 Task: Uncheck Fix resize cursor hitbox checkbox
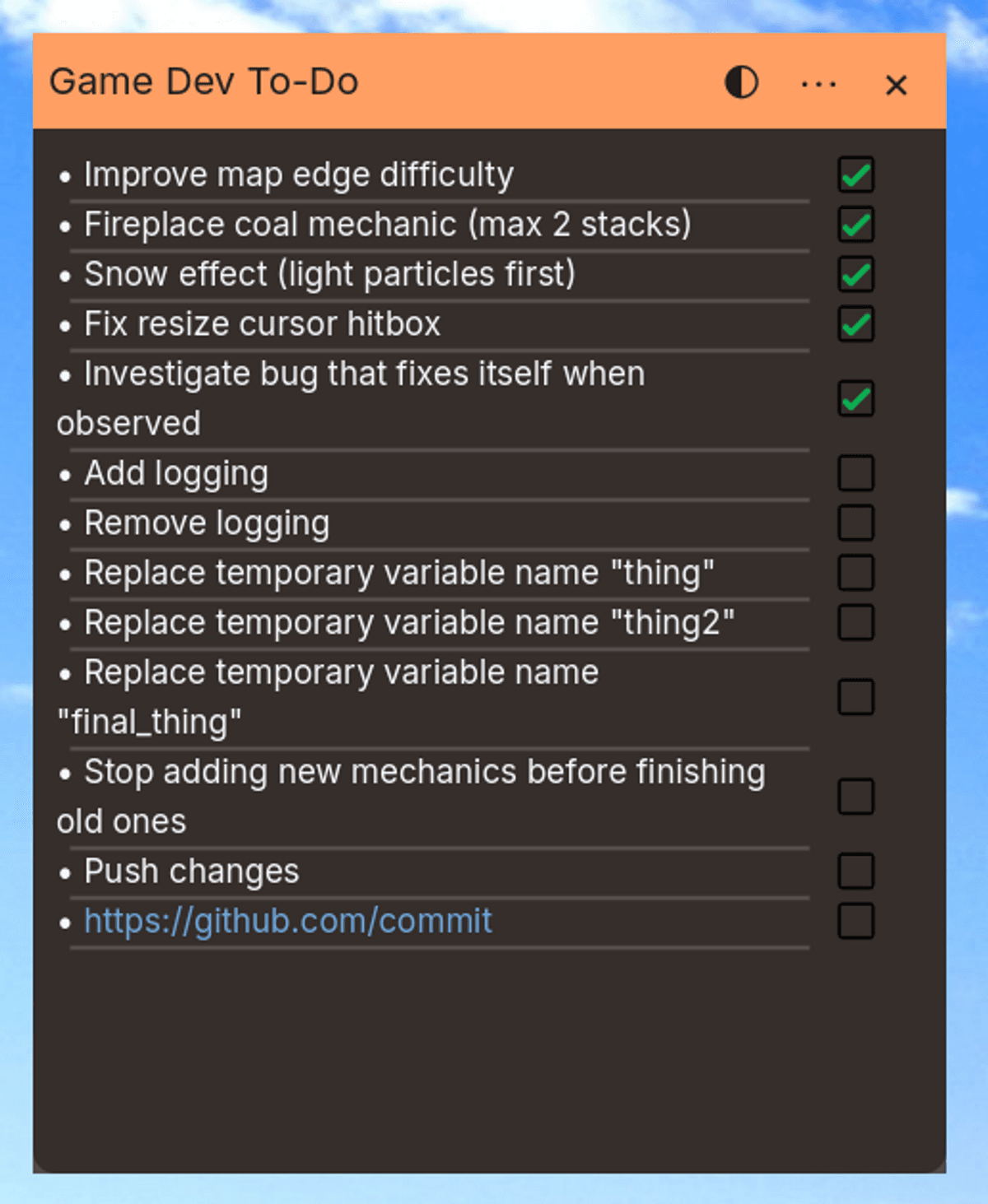pos(855,324)
